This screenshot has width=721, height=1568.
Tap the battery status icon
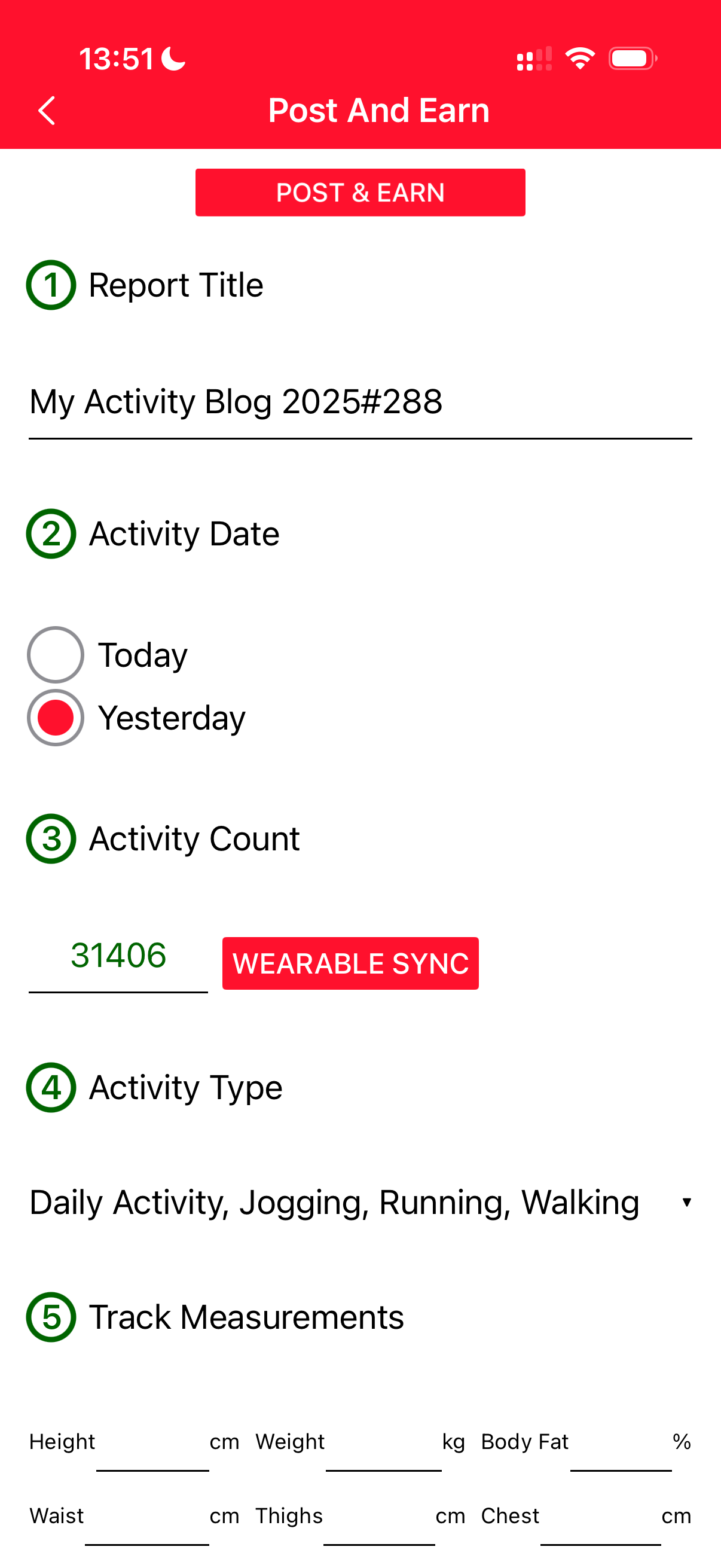632,59
